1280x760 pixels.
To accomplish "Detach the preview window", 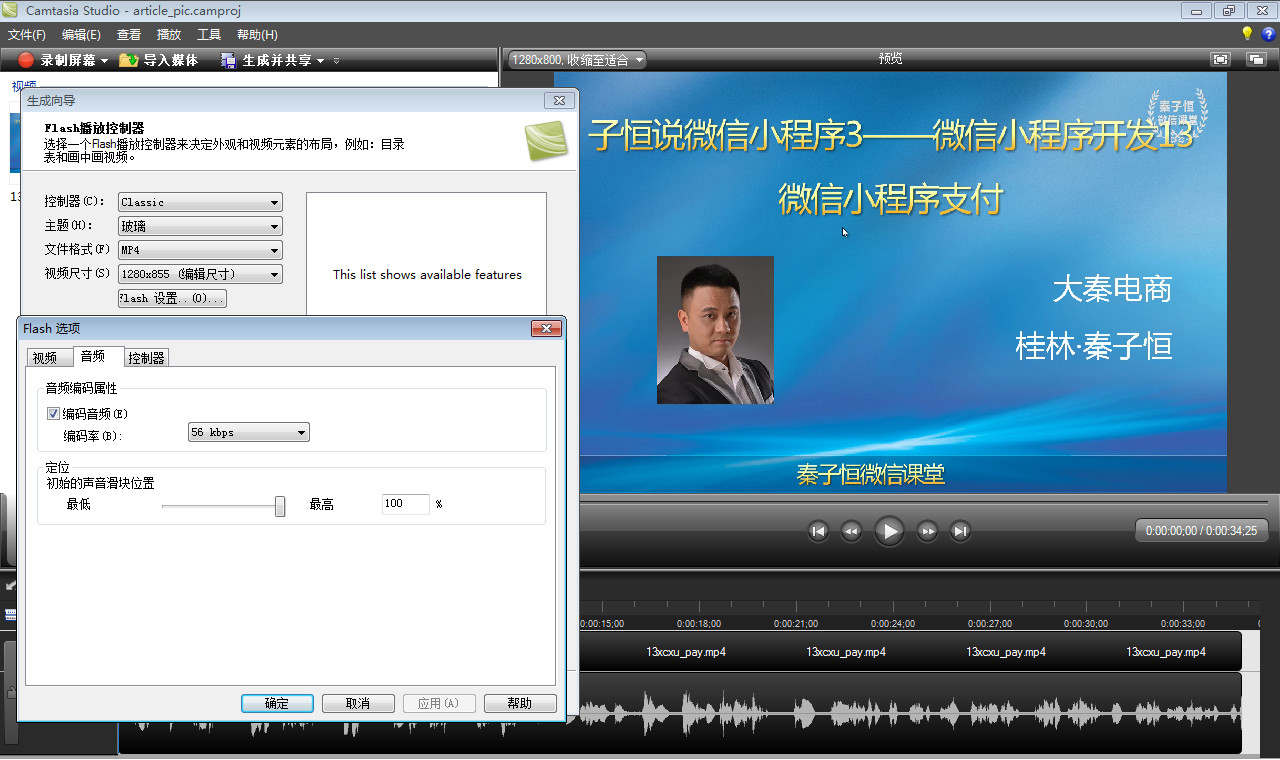I will pos(1256,59).
